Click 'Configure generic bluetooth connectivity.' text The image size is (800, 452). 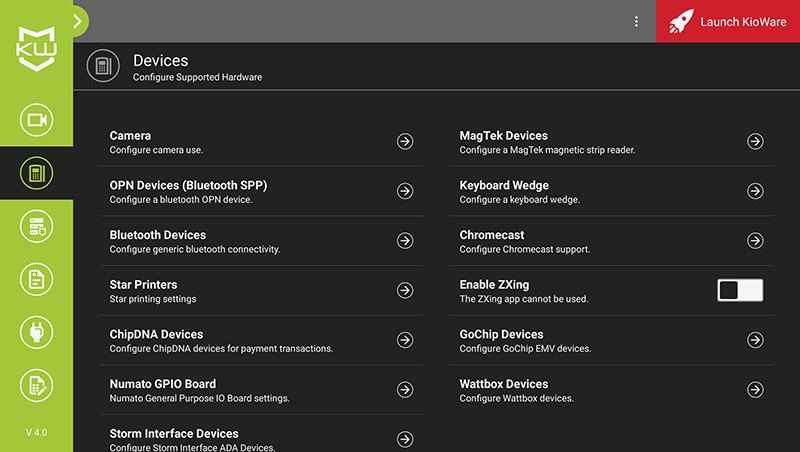point(195,249)
